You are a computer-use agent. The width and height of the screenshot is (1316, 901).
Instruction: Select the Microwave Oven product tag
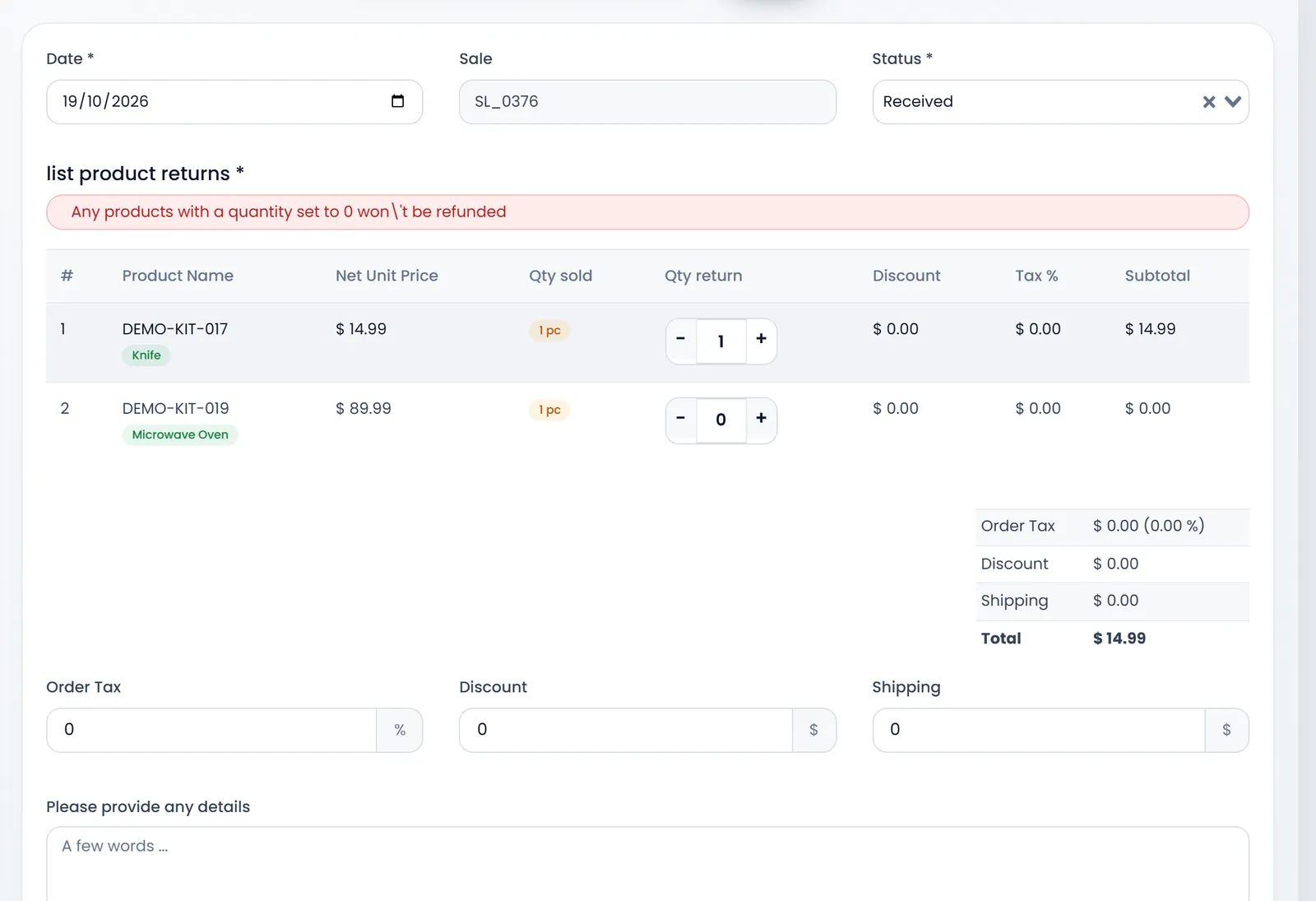click(x=180, y=435)
